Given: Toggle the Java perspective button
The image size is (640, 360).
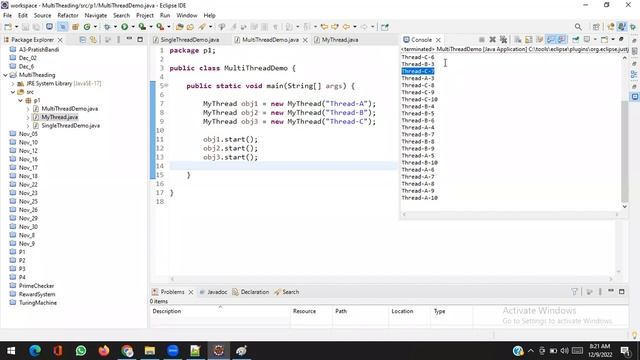Looking at the screenshot, I should point(622,27).
